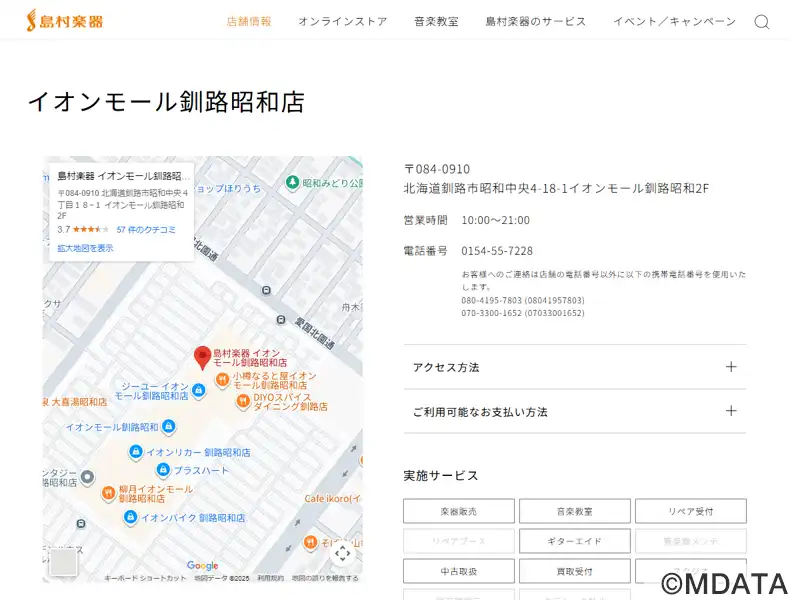
Task: Click 中古取扱 service button
Action: point(459,571)
